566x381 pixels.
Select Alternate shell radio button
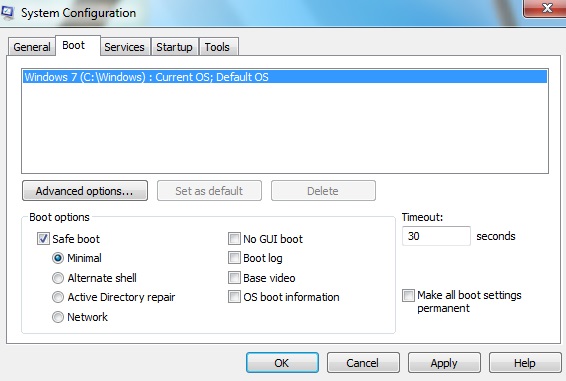(x=58, y=278)
